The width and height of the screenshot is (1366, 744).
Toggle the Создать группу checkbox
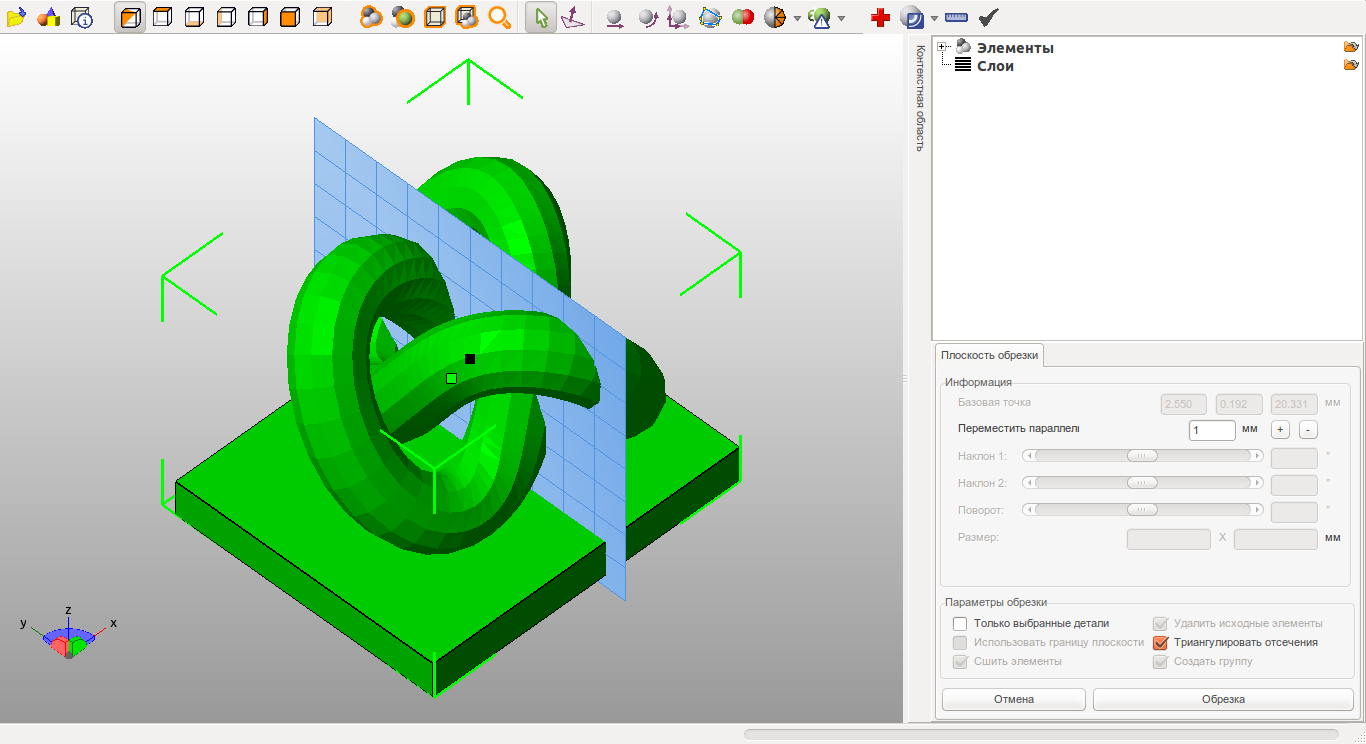[x=1160, y=662]
